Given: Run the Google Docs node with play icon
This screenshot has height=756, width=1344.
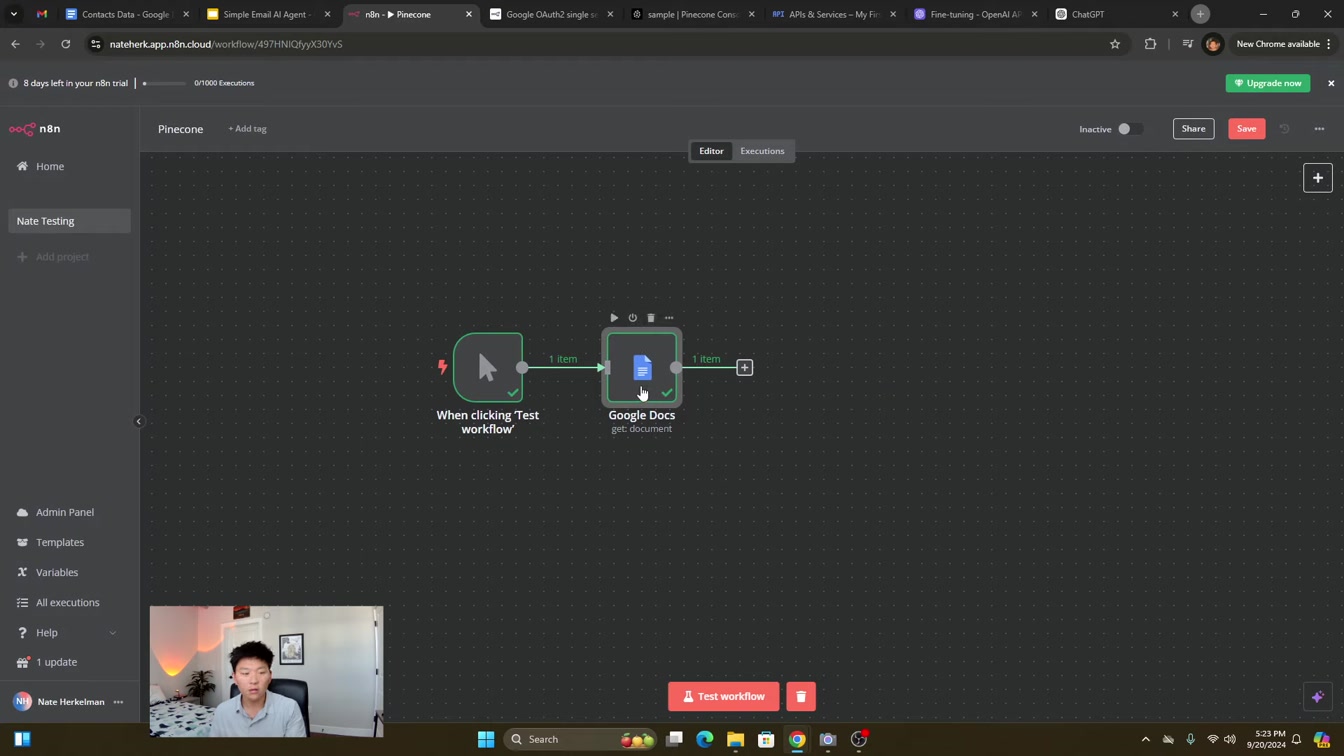Looking at the screenshot, I should pyautogui.click(x=614, y=318).
